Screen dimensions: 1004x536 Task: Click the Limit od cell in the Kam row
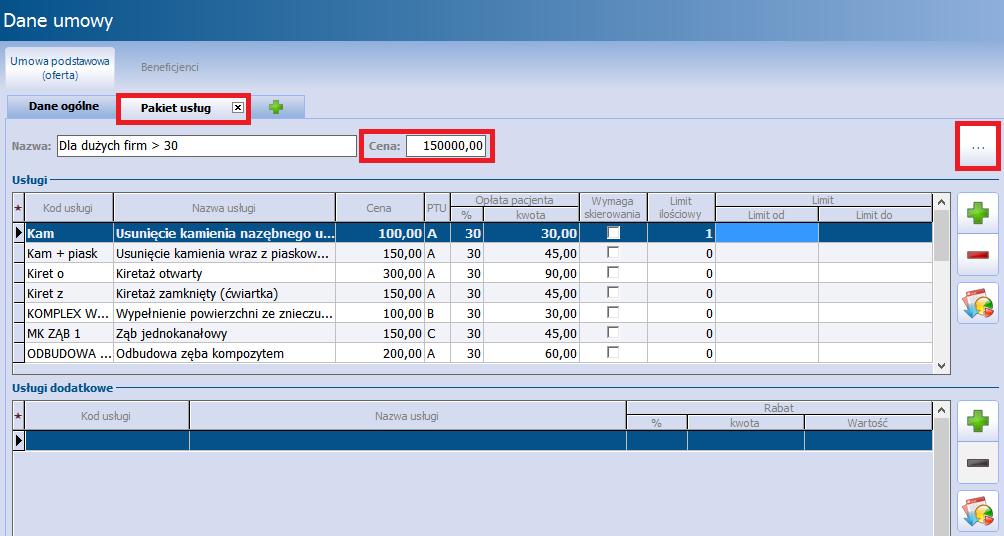(767, 233)
